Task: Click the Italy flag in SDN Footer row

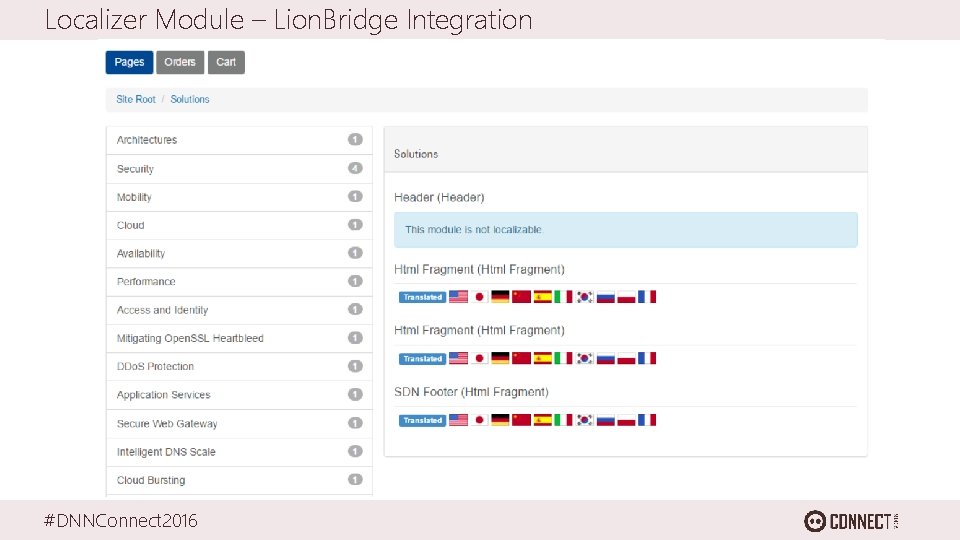Action: 563,420
